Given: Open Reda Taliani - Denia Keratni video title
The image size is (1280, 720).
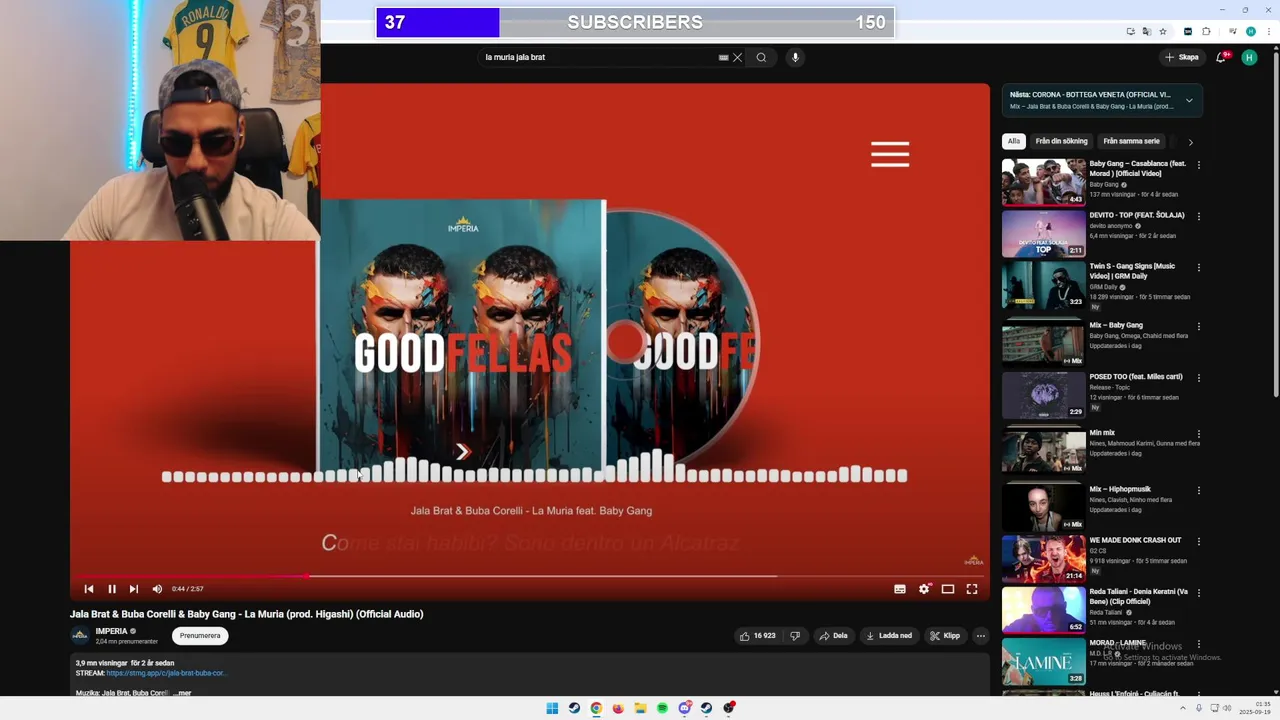Looking at the screenshot, I should [x=1138, y=596].
